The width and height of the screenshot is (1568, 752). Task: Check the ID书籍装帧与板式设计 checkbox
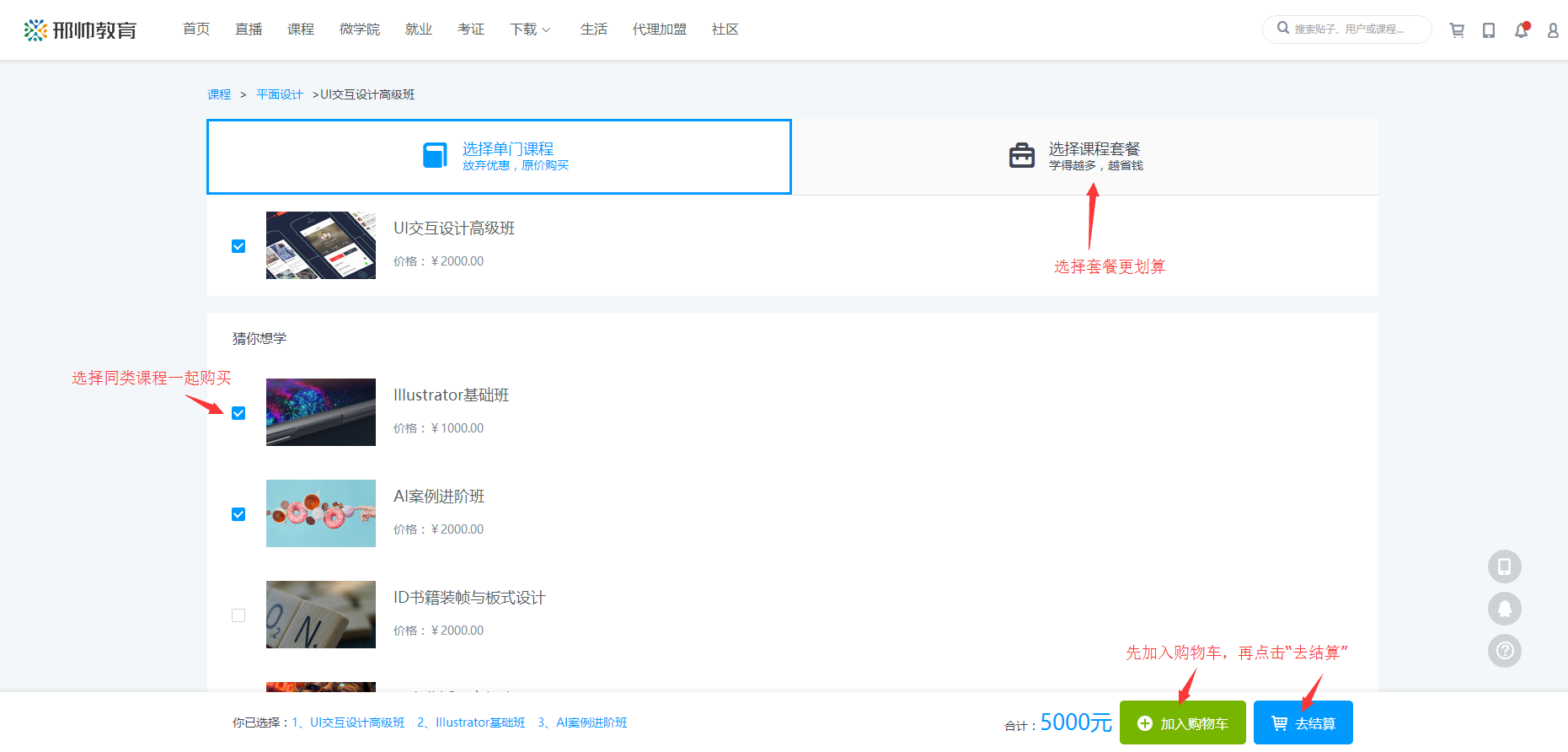[x=238, y=615]
